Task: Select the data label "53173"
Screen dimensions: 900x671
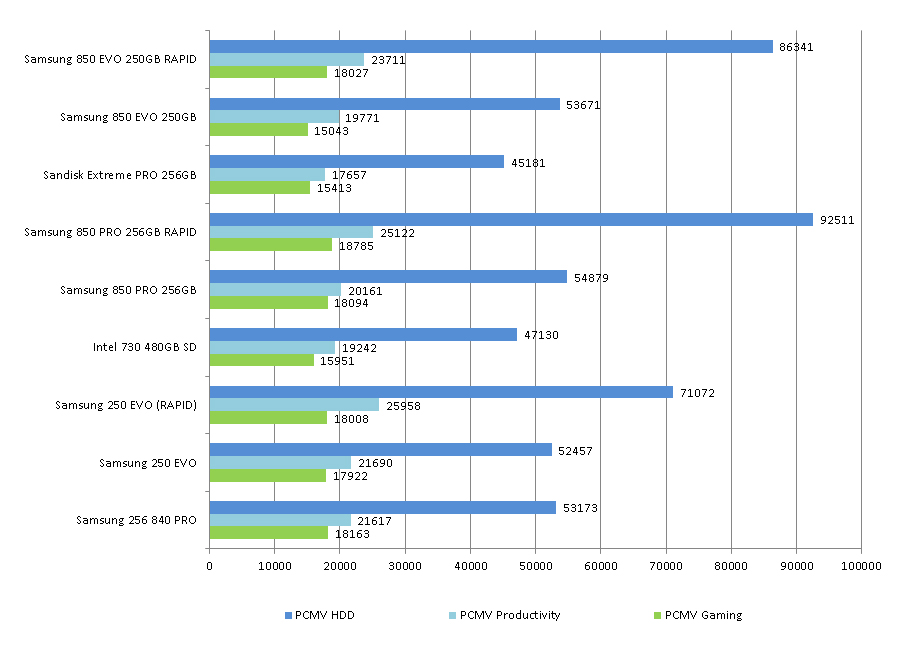Action: (580, 508)
